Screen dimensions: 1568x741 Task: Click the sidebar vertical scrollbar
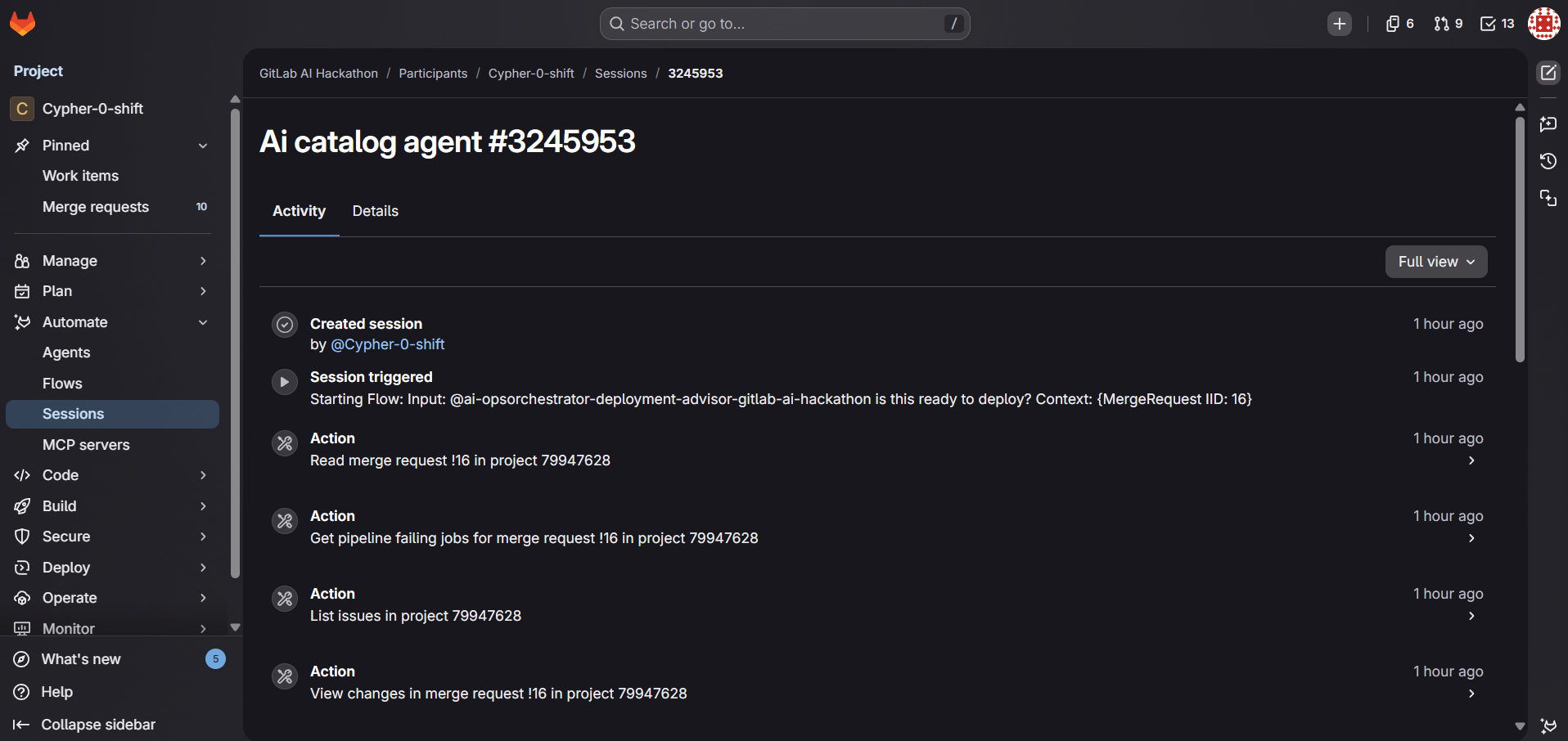tap(235, 344)
